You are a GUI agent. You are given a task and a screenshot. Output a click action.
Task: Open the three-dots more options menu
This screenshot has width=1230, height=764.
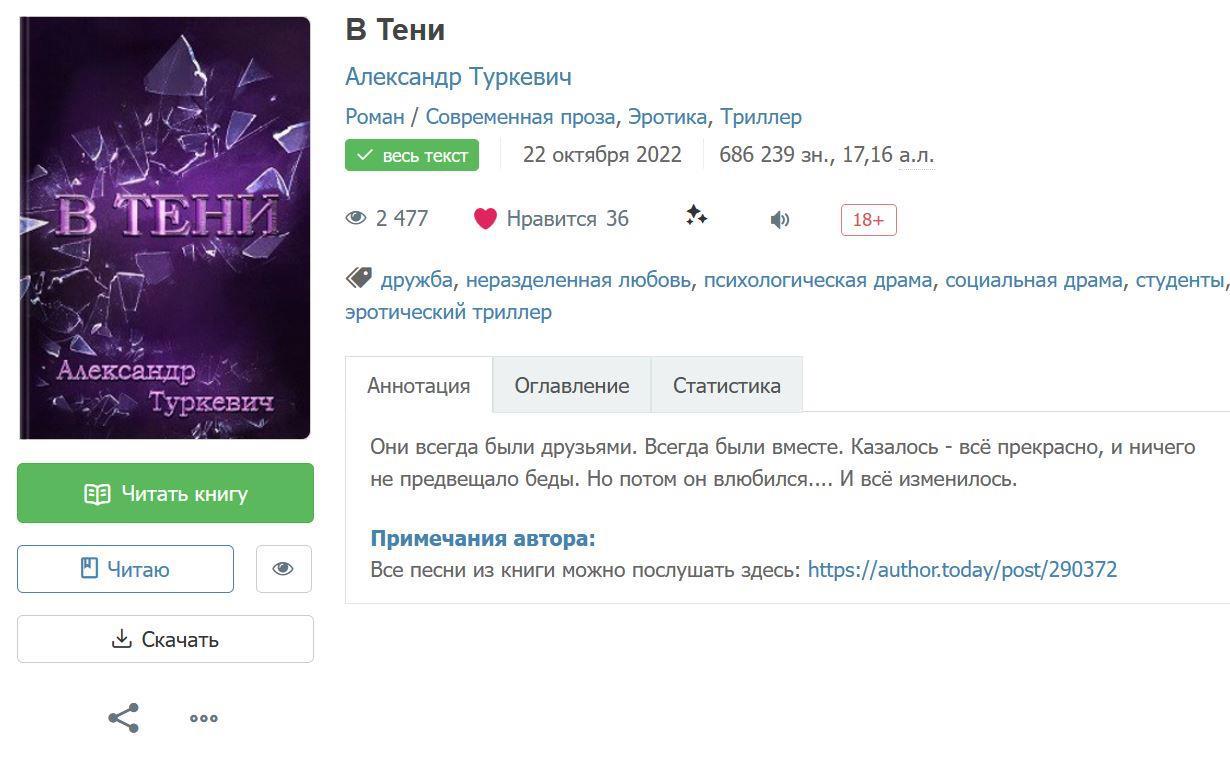204,718
